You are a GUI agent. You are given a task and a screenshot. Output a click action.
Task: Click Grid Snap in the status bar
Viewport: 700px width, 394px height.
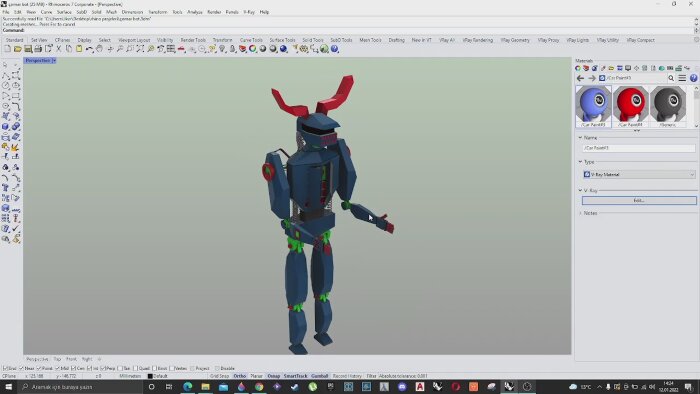pos(219,376)
